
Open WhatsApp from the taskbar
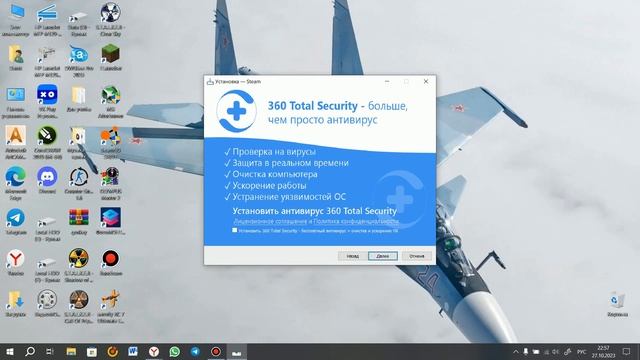coord(174,351)
